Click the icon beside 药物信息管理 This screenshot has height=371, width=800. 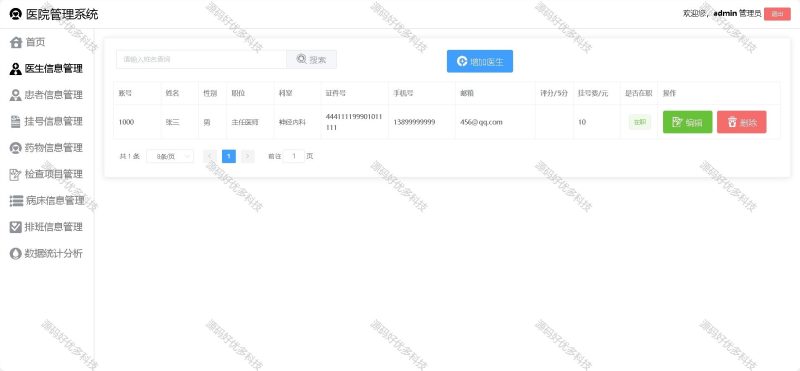tap(16, 148)
